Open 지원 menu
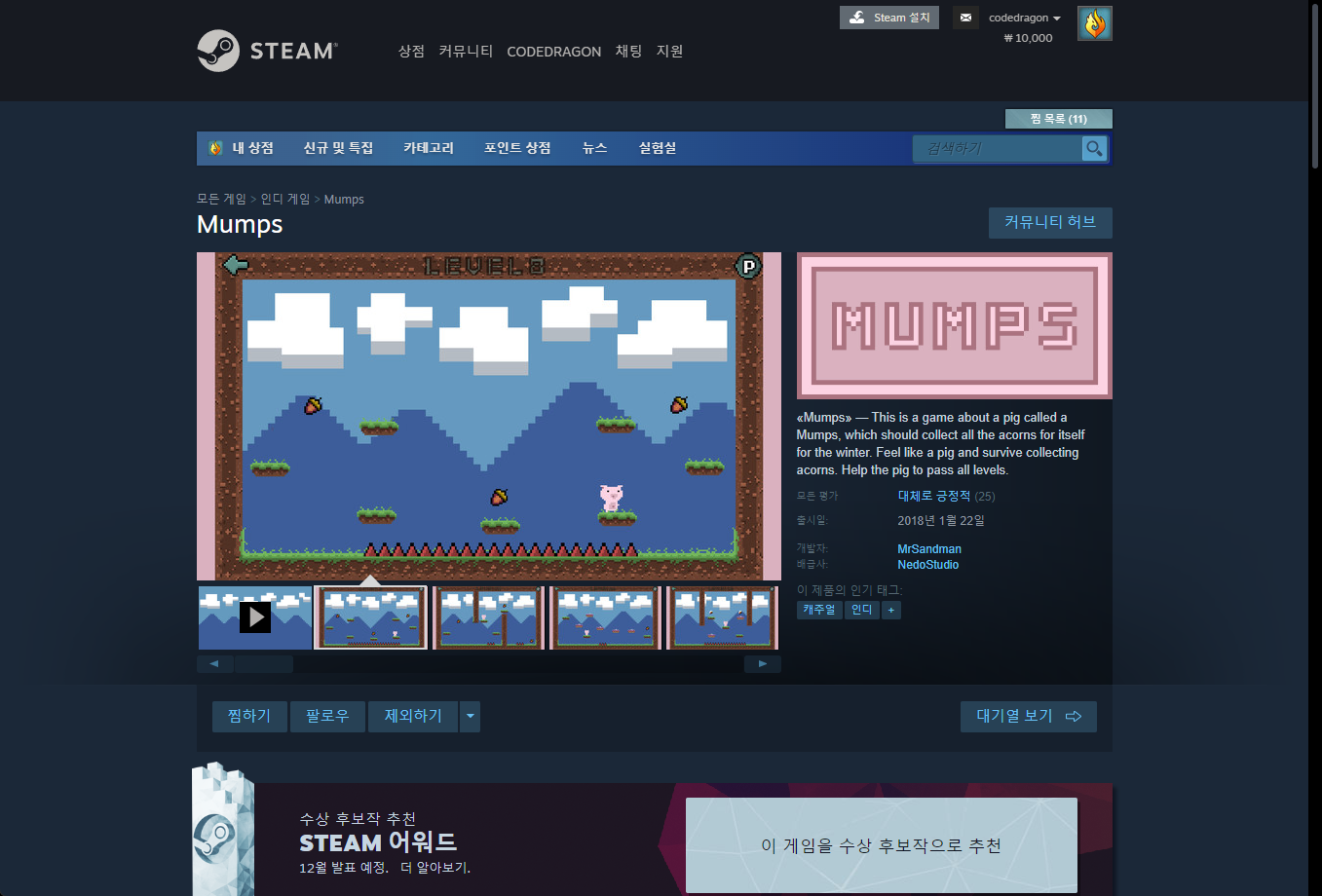This screenshot has width=1322, height=896. pyautogui.click(x=669, y=51)
